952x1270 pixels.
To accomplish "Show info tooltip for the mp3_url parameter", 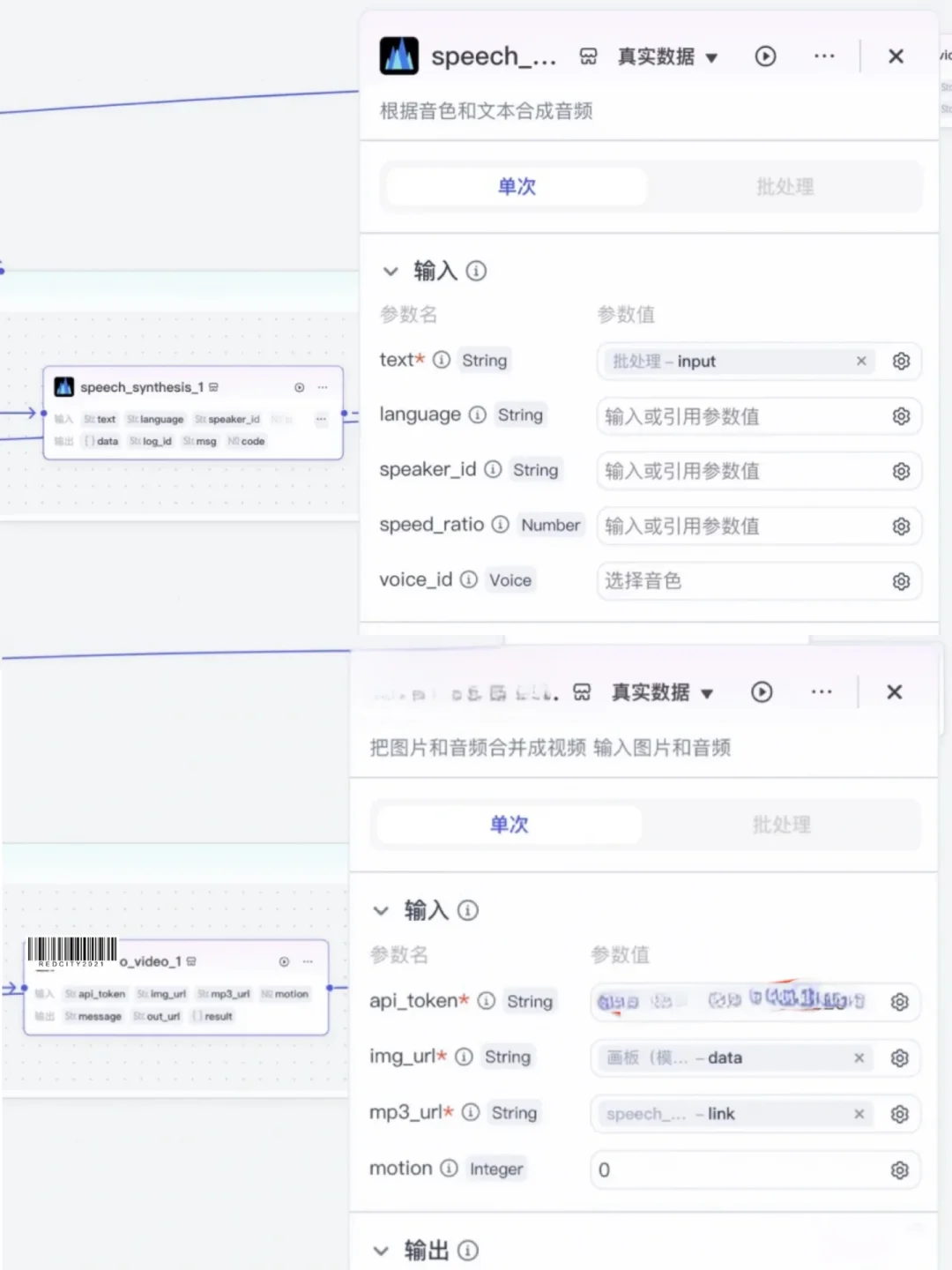I will point(471,1112).
